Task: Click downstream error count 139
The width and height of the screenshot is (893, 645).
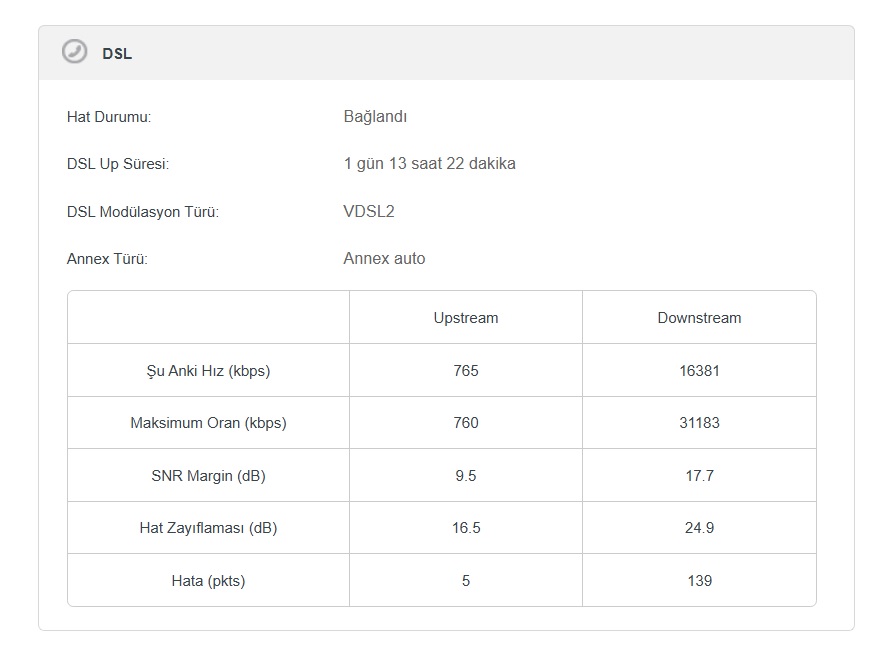Action: [699, 581]
